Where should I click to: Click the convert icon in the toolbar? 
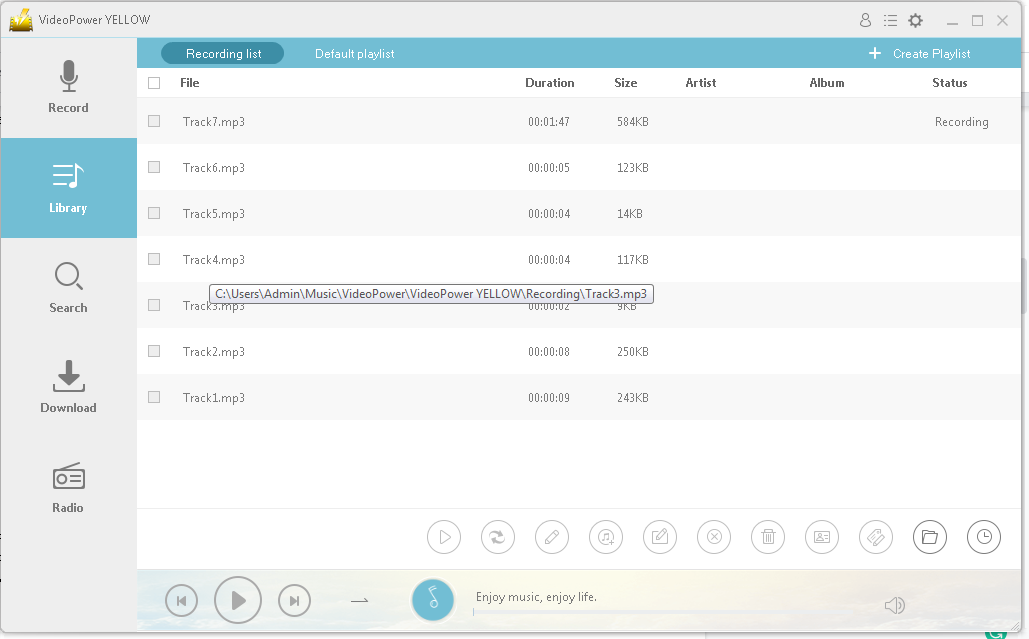point(498,537)
